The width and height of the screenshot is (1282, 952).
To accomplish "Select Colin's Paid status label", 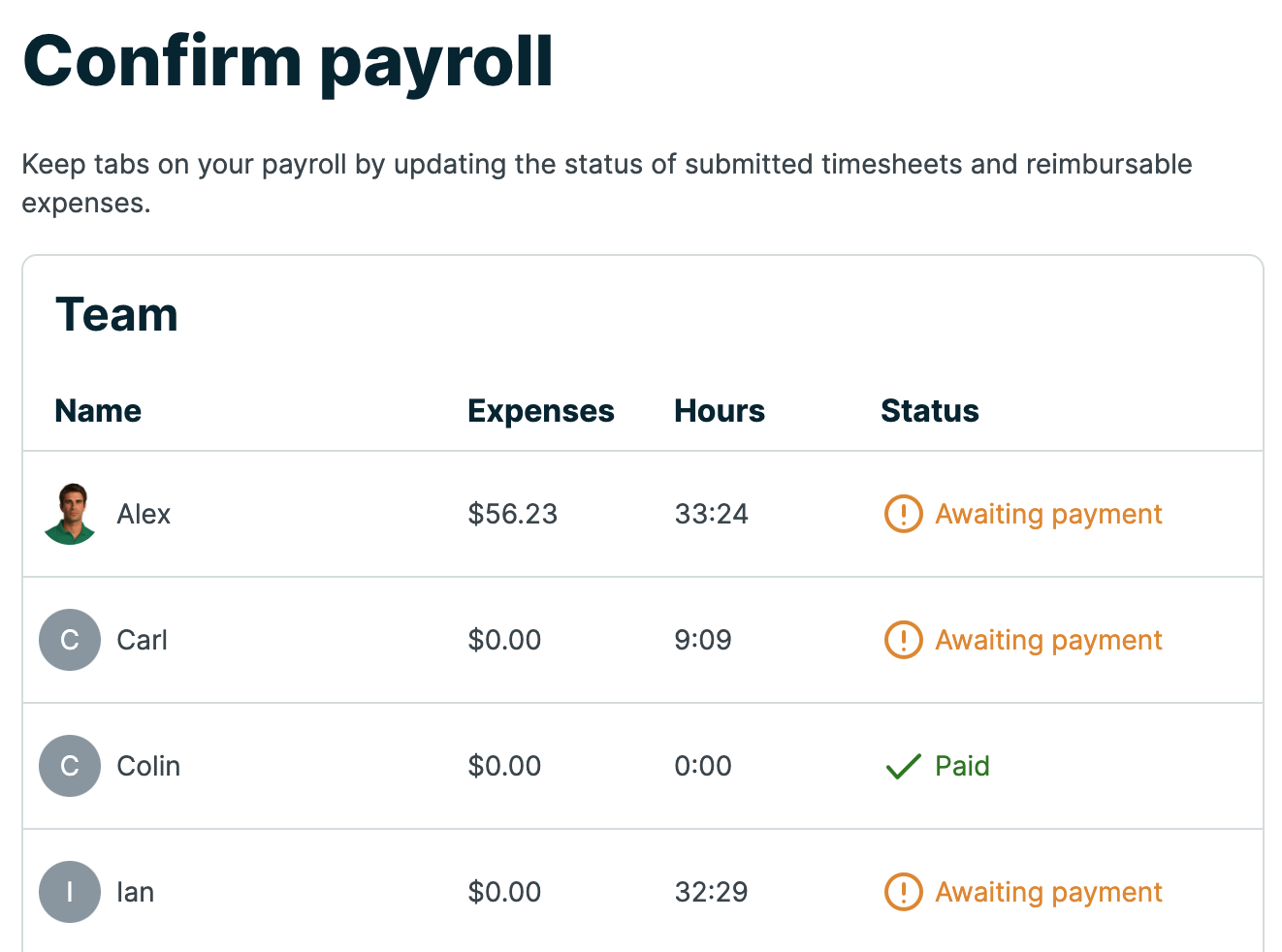I will point(962,766).
